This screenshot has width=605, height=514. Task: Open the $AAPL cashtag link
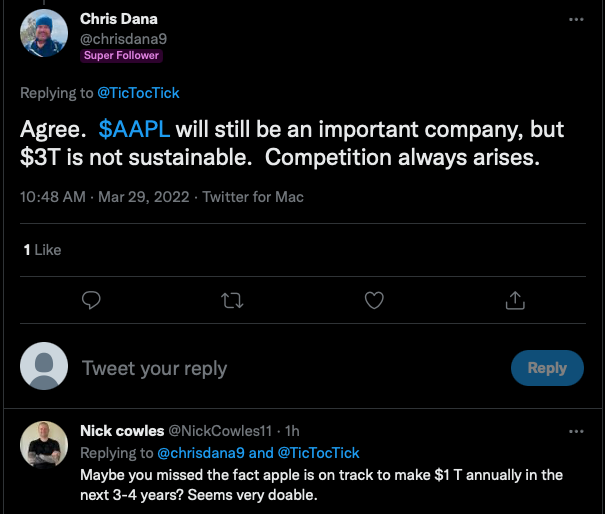pyautogui.click(x=134, y=130)
